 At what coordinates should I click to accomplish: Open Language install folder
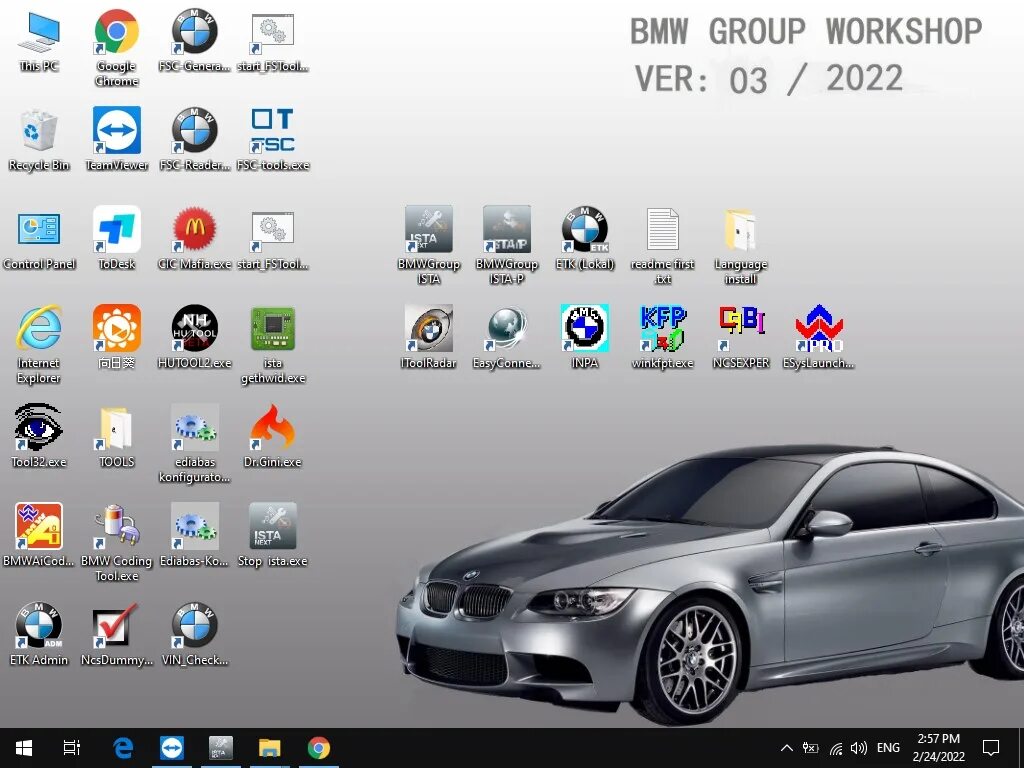pyautogui.click(x=741, y=246)
